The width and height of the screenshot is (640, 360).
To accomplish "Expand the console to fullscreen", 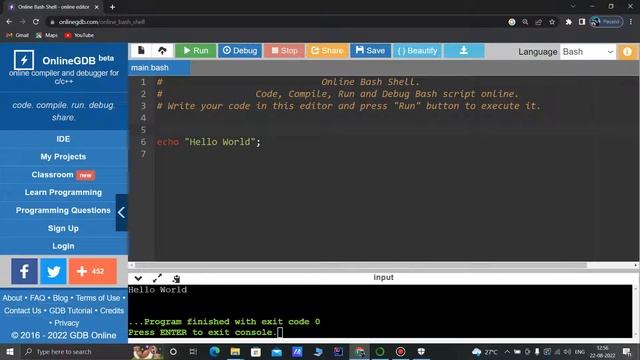I will pyautogui.click(x=157, y=278).
